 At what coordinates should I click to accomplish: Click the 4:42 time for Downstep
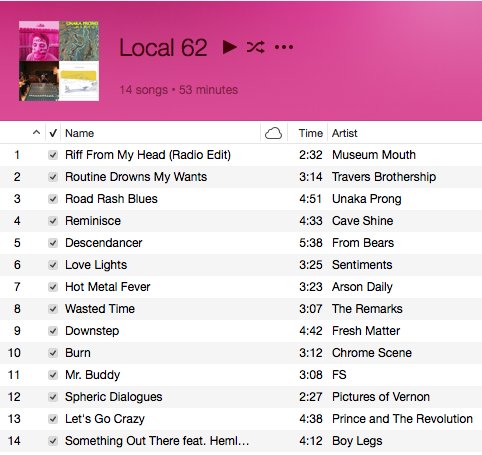click(x=311, y=331)
